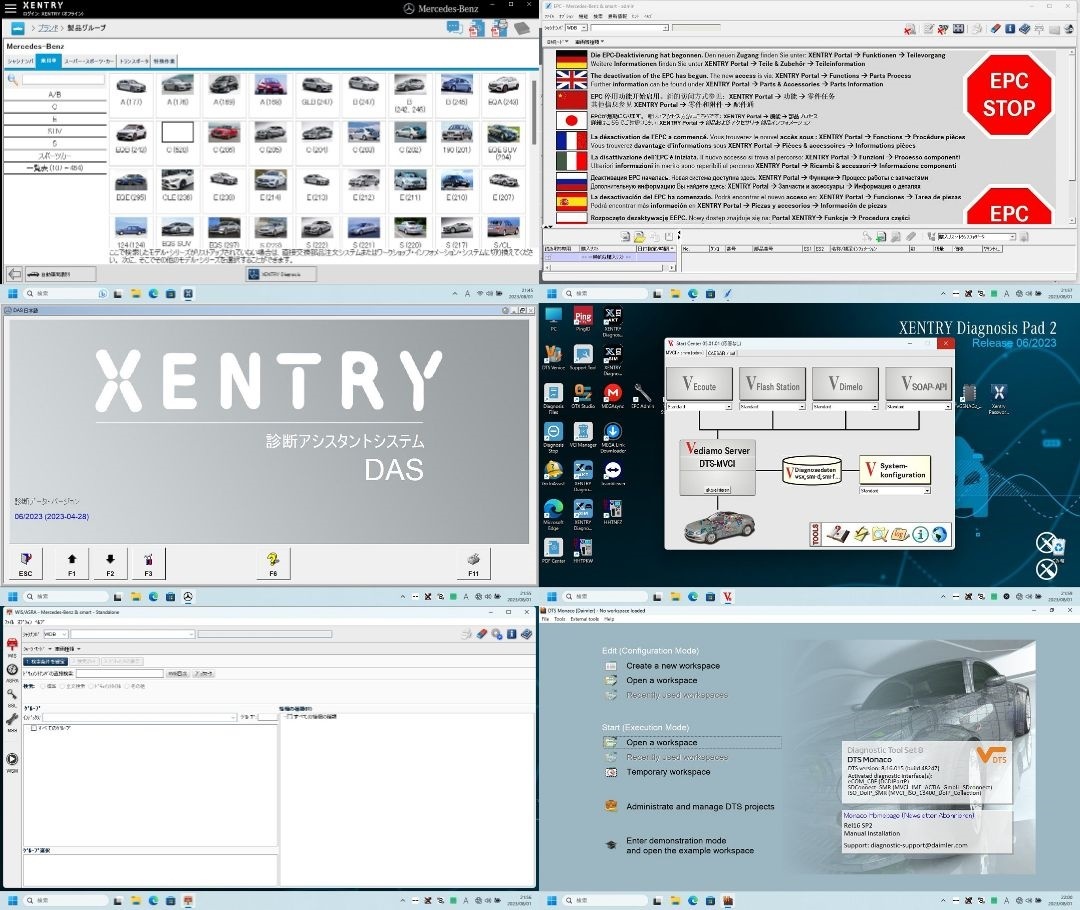Open the WIS icon in the sidebar
The width and height of the screenshot is (1080, 910).
[12, 643]
